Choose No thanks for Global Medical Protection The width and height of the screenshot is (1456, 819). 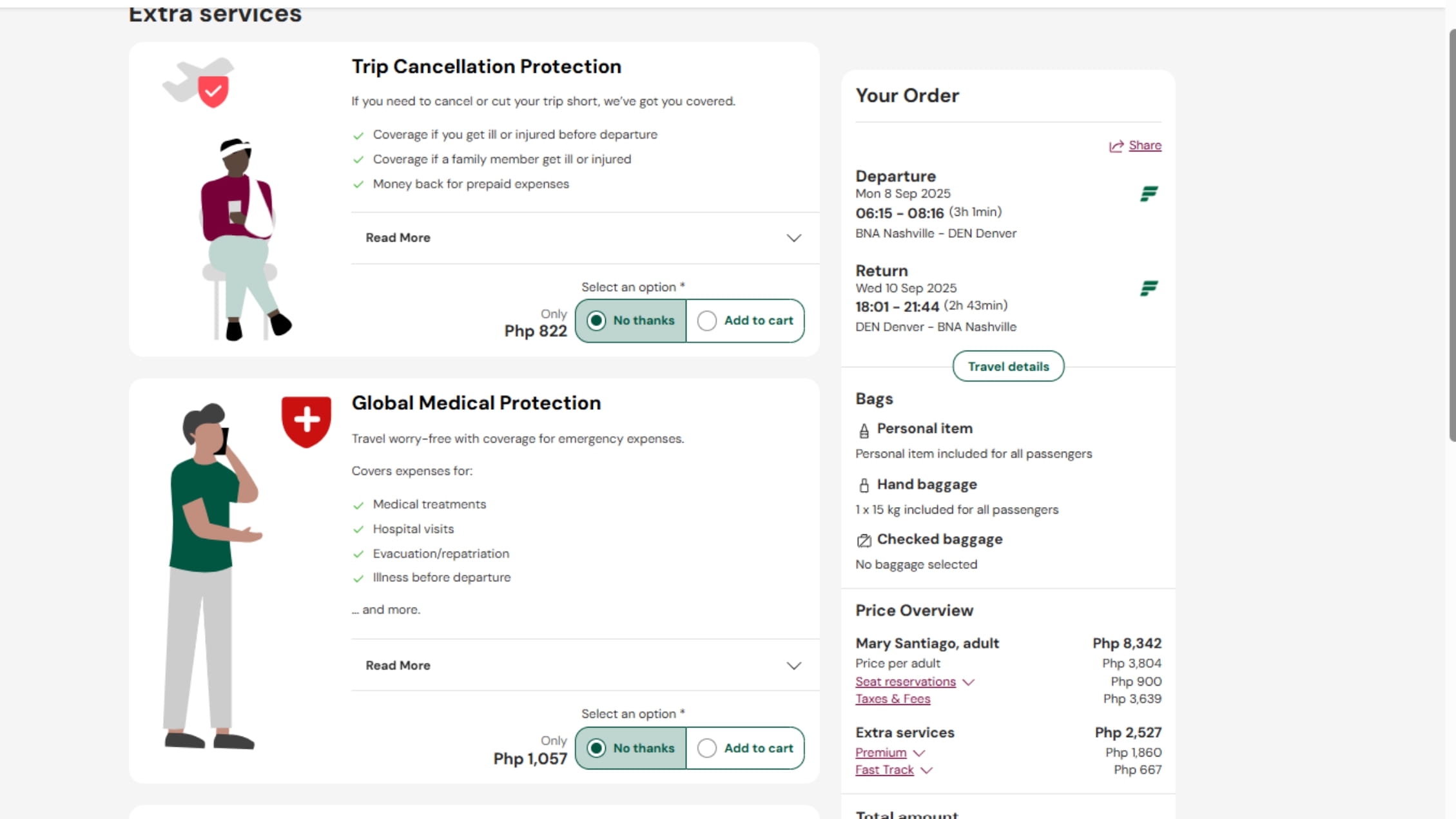point(630,748)
